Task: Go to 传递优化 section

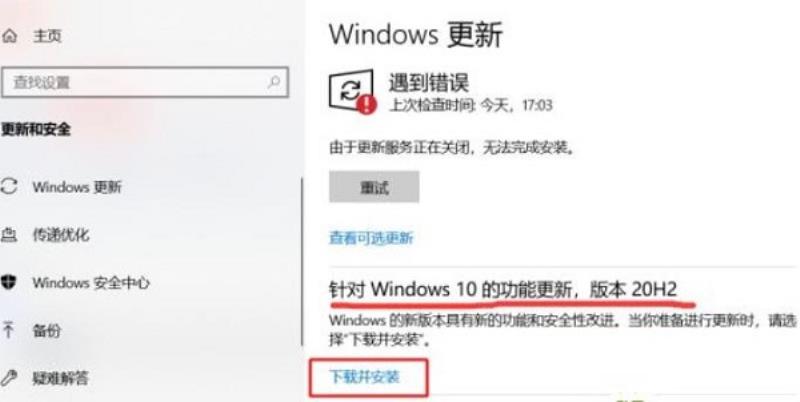Action: coord(61,235)
